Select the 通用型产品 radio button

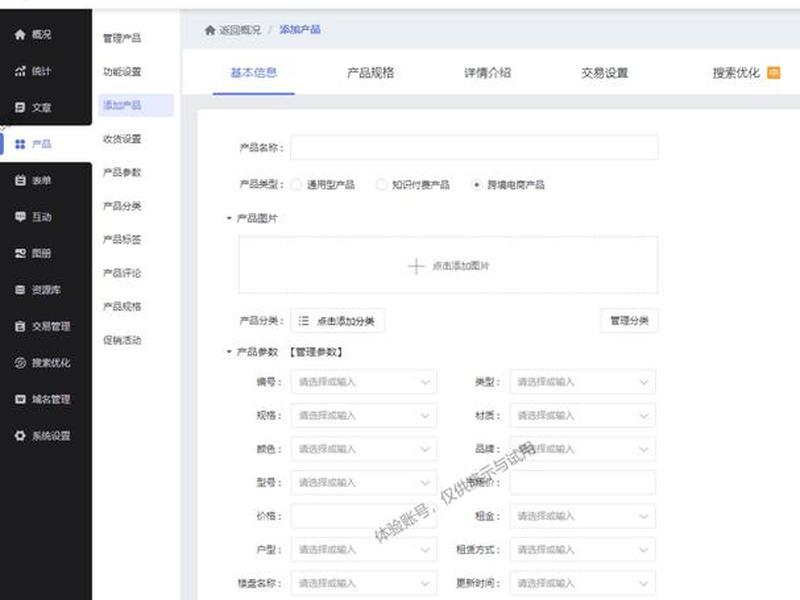tap(296, 185)
